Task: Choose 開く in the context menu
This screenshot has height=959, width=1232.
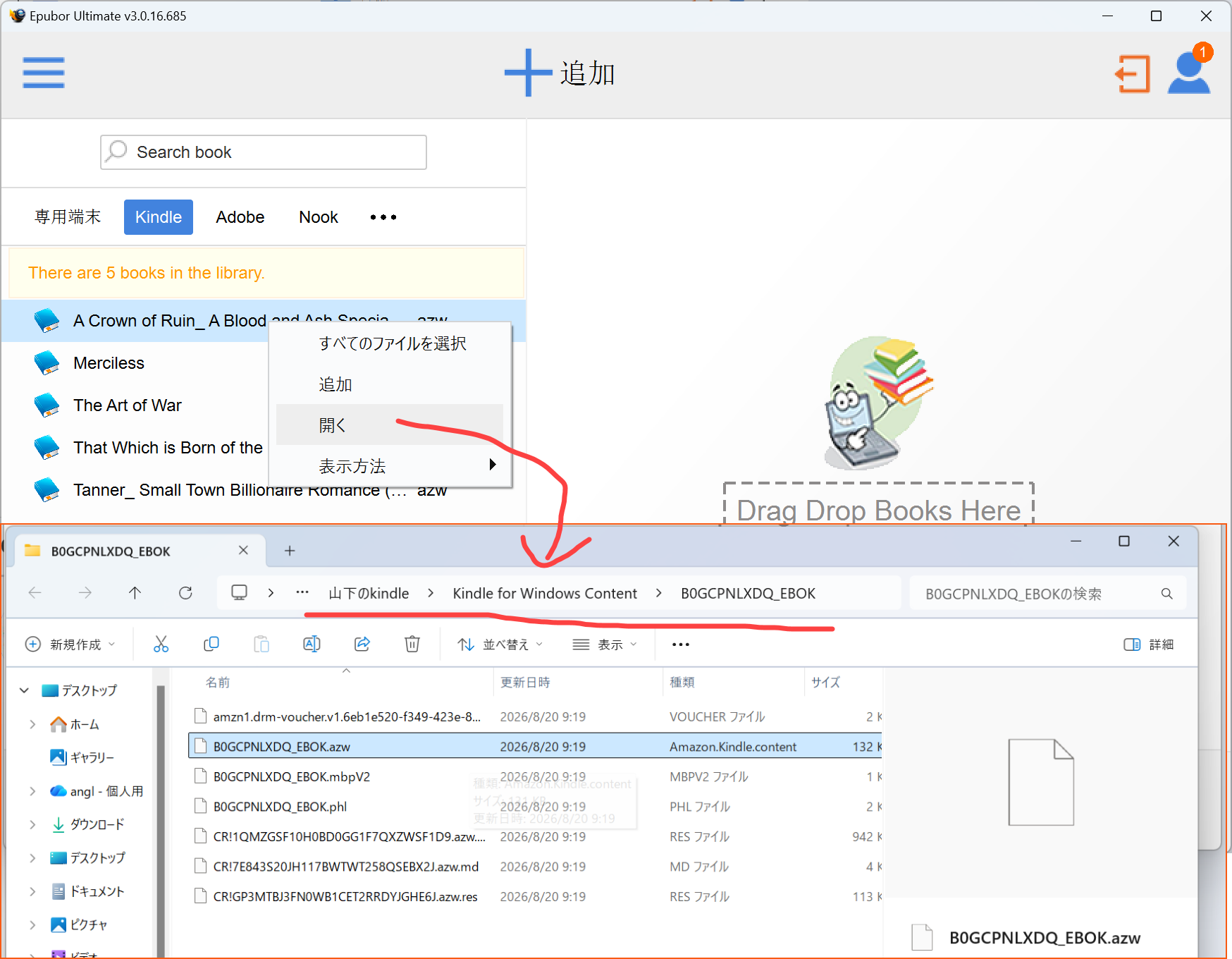Action: click(390, 425)
